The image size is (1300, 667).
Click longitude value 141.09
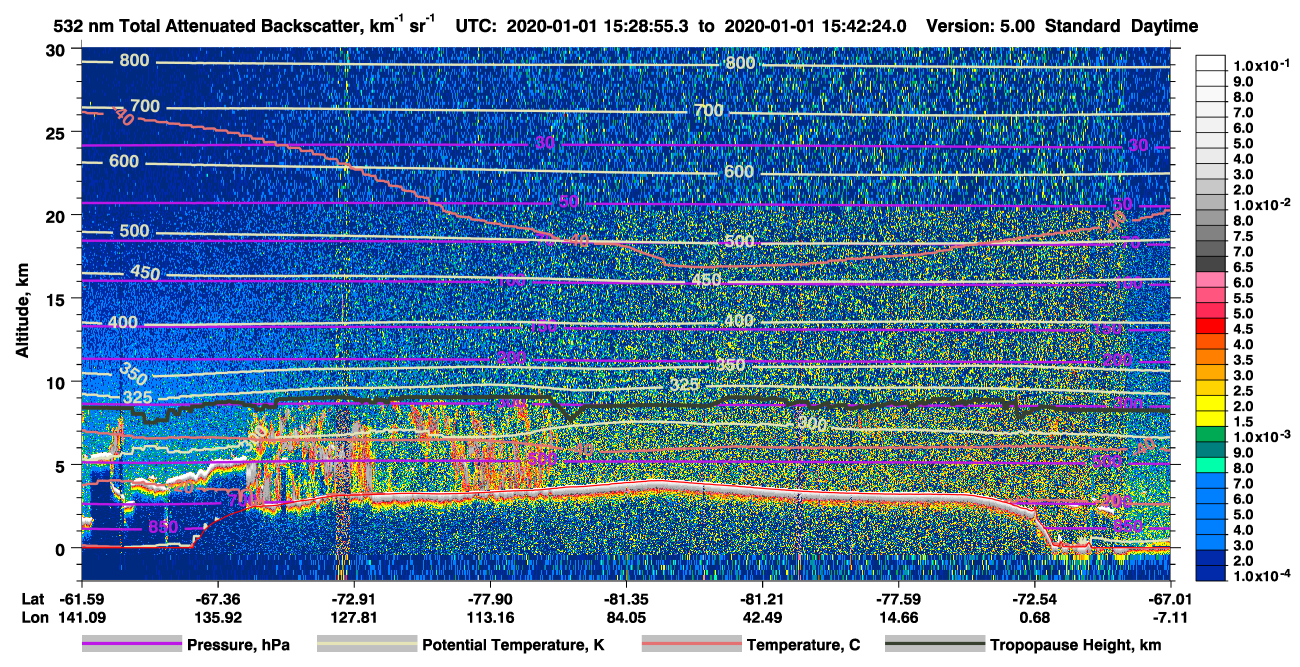81,617
